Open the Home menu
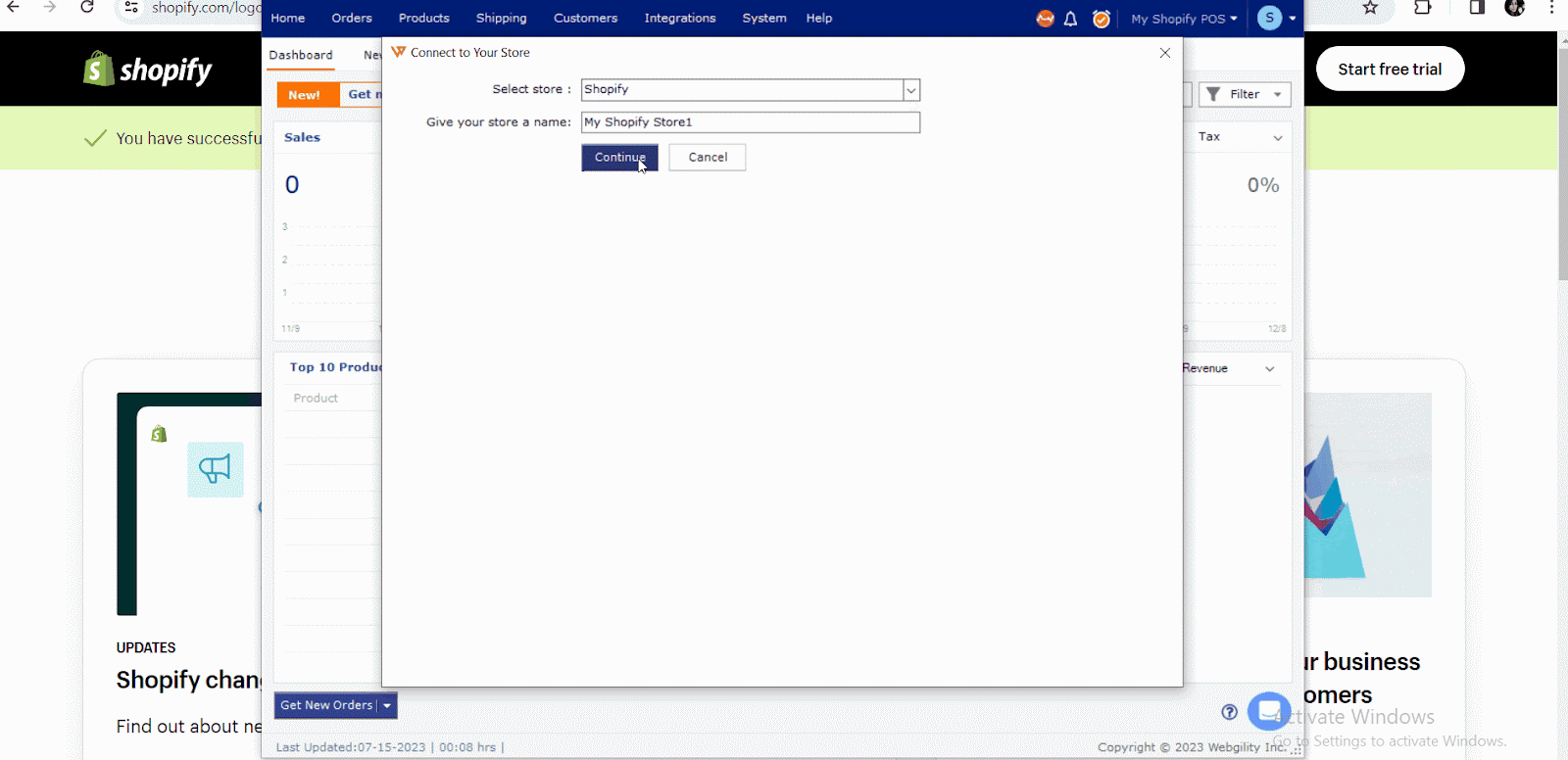This screenshot has height=760, width=1568. (x=288, y=19)
